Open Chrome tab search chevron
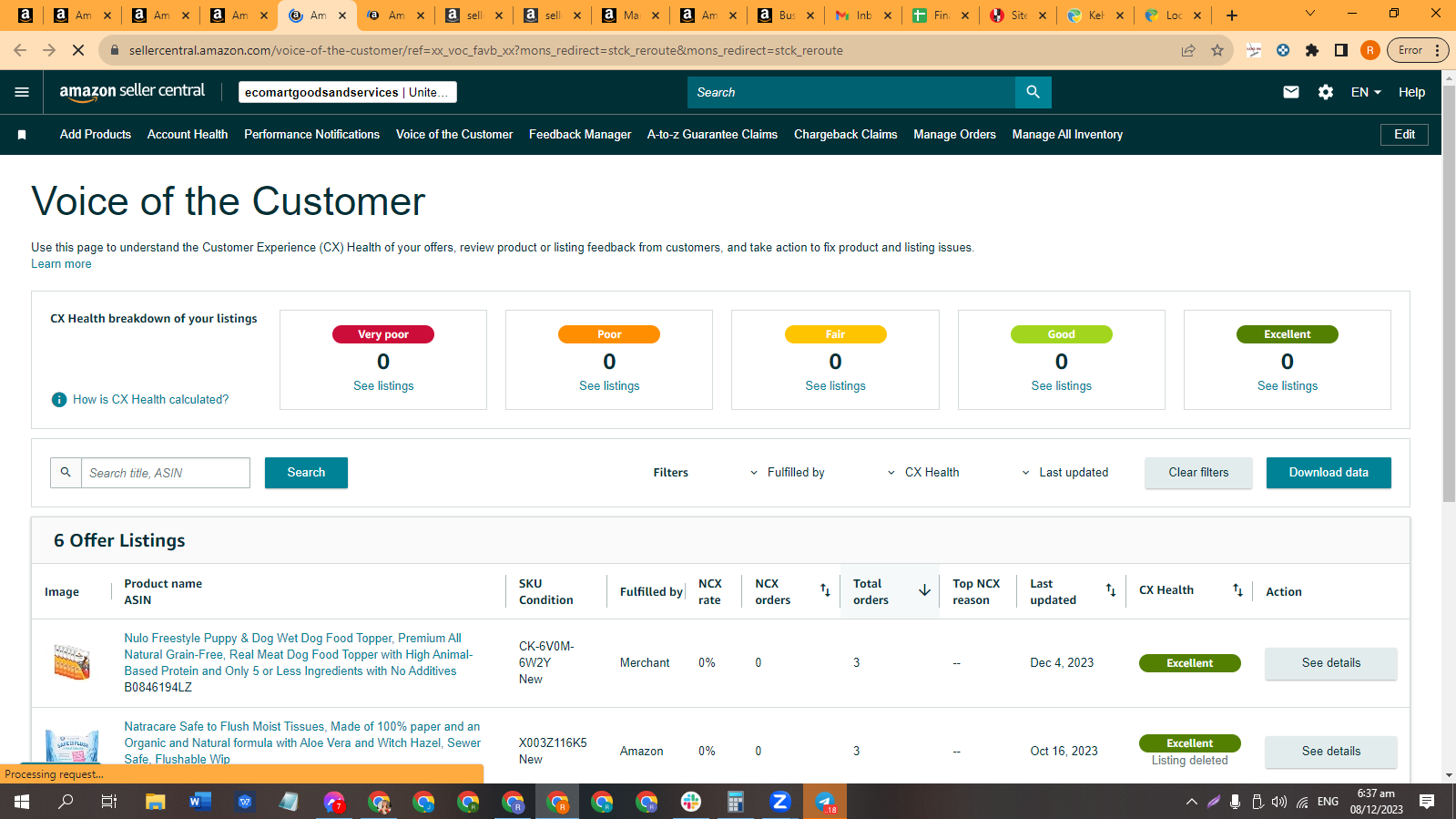This screenshot has width=1456, height=819. coord(1310,14)
